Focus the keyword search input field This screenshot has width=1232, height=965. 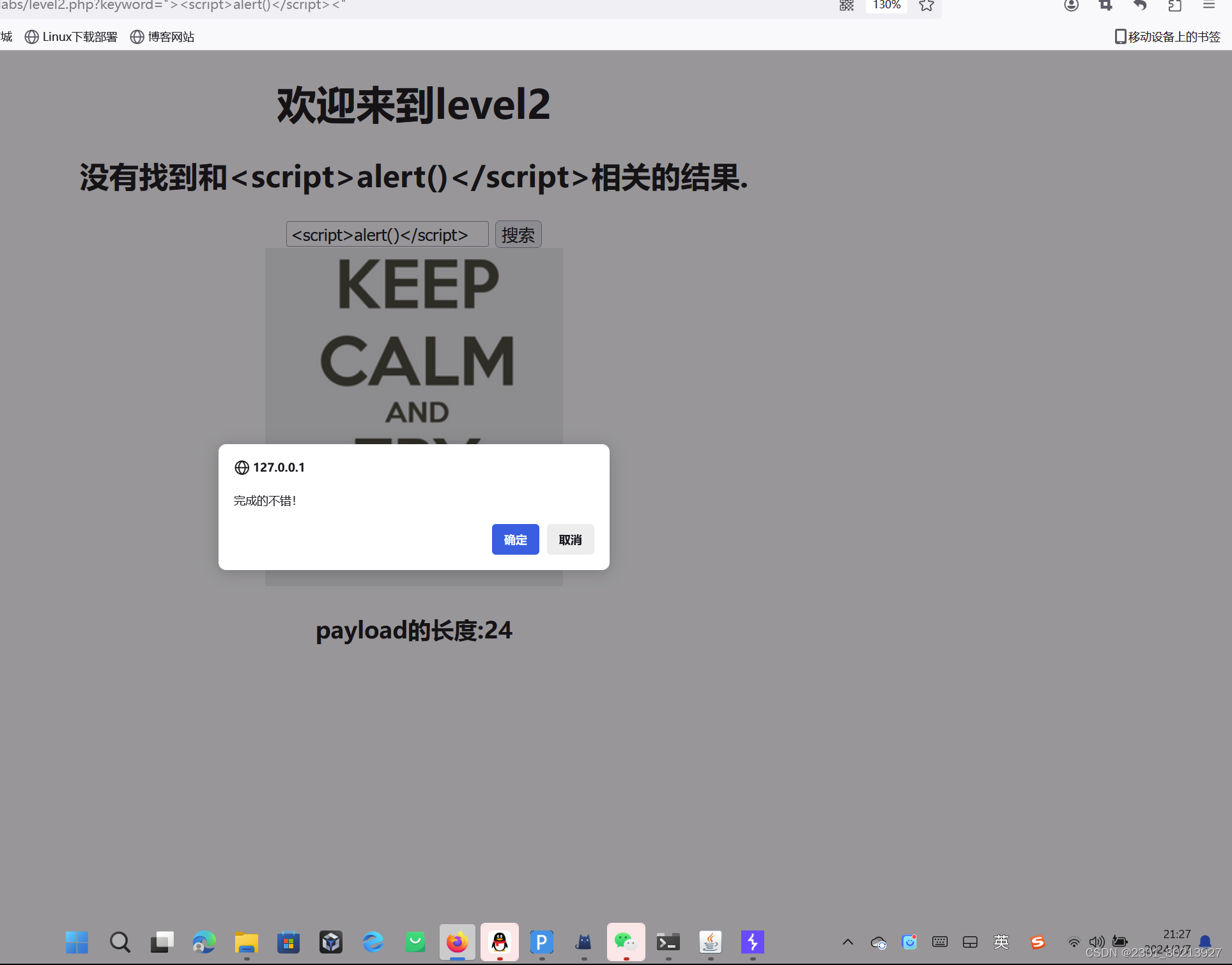387,235
